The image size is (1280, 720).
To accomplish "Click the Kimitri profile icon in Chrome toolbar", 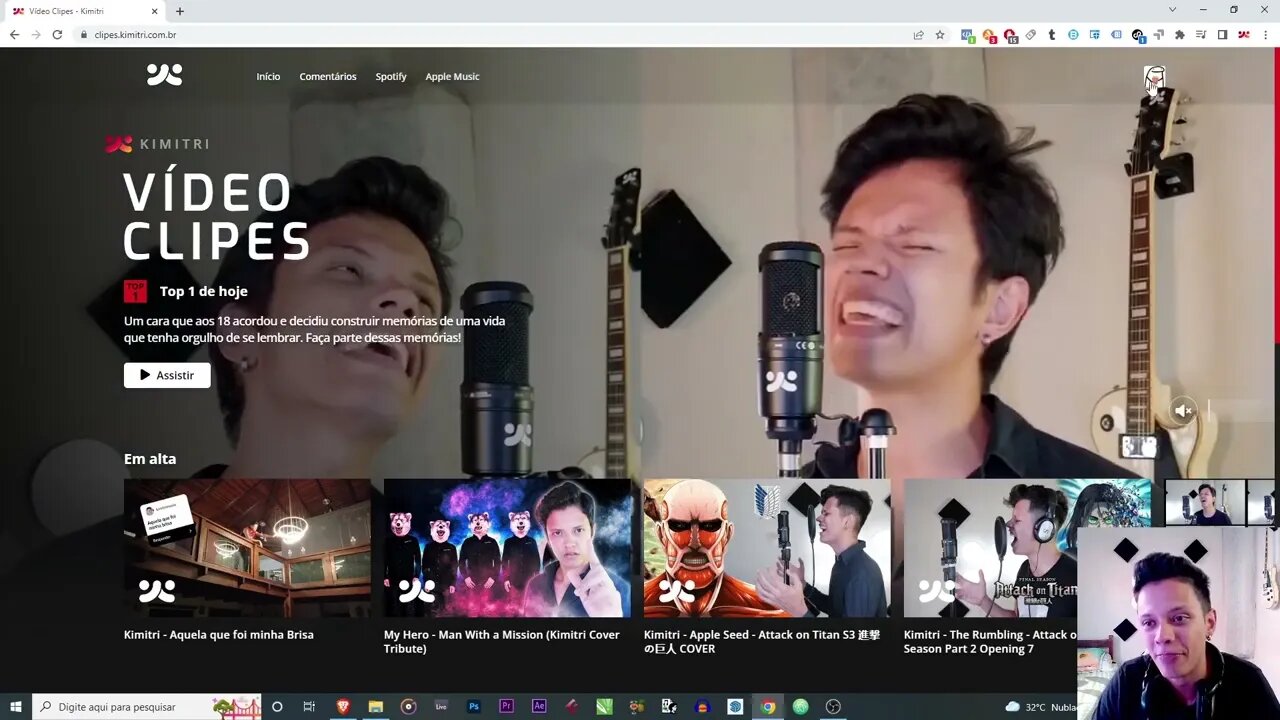I will (x=1244, y=34).
